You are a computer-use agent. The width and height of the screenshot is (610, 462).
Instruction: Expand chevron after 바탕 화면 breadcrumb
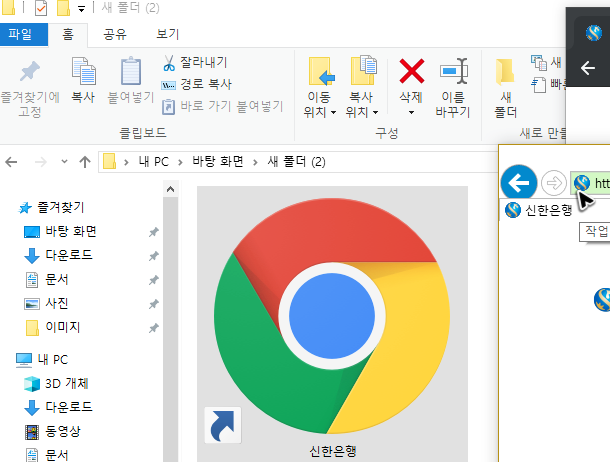coord(255,162)
